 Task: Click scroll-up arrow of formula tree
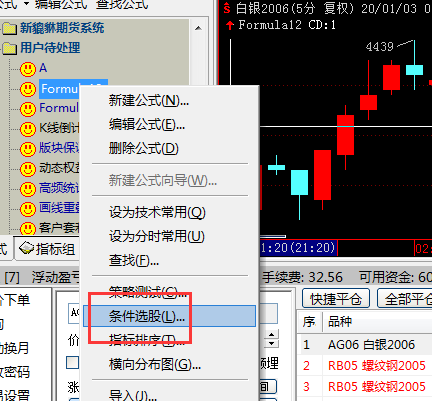(x=198, y=28)
